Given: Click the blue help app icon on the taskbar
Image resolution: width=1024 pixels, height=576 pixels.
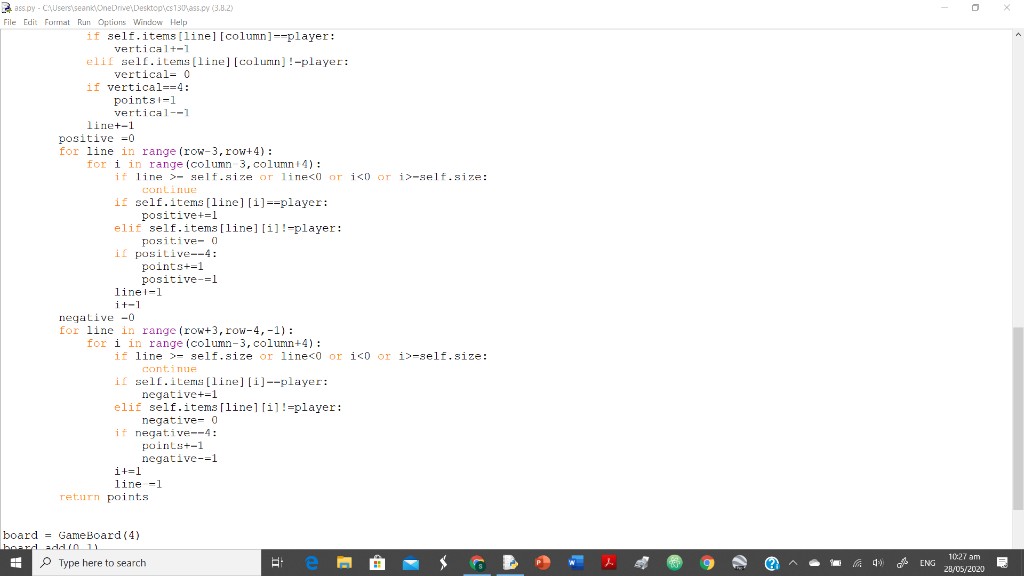Looking at the screenshot, I should [x=774, y=562].
